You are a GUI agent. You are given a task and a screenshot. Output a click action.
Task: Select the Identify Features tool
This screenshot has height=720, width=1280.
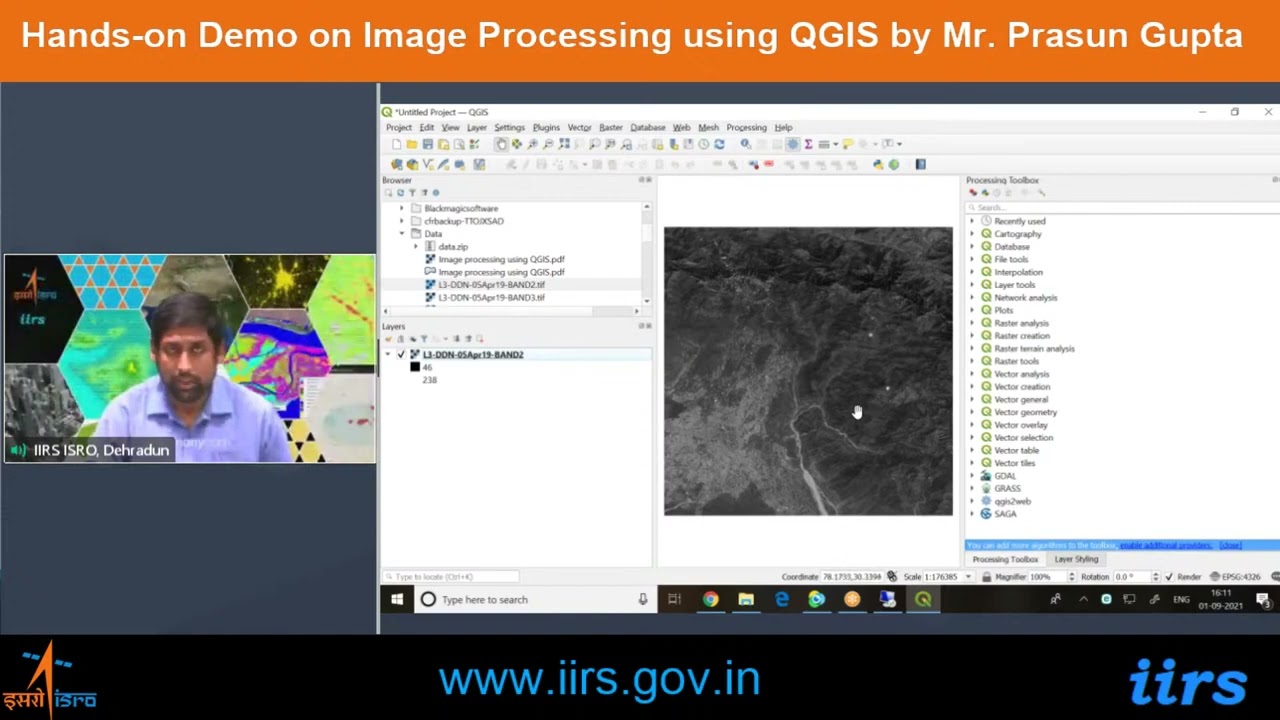click(746, 144)
